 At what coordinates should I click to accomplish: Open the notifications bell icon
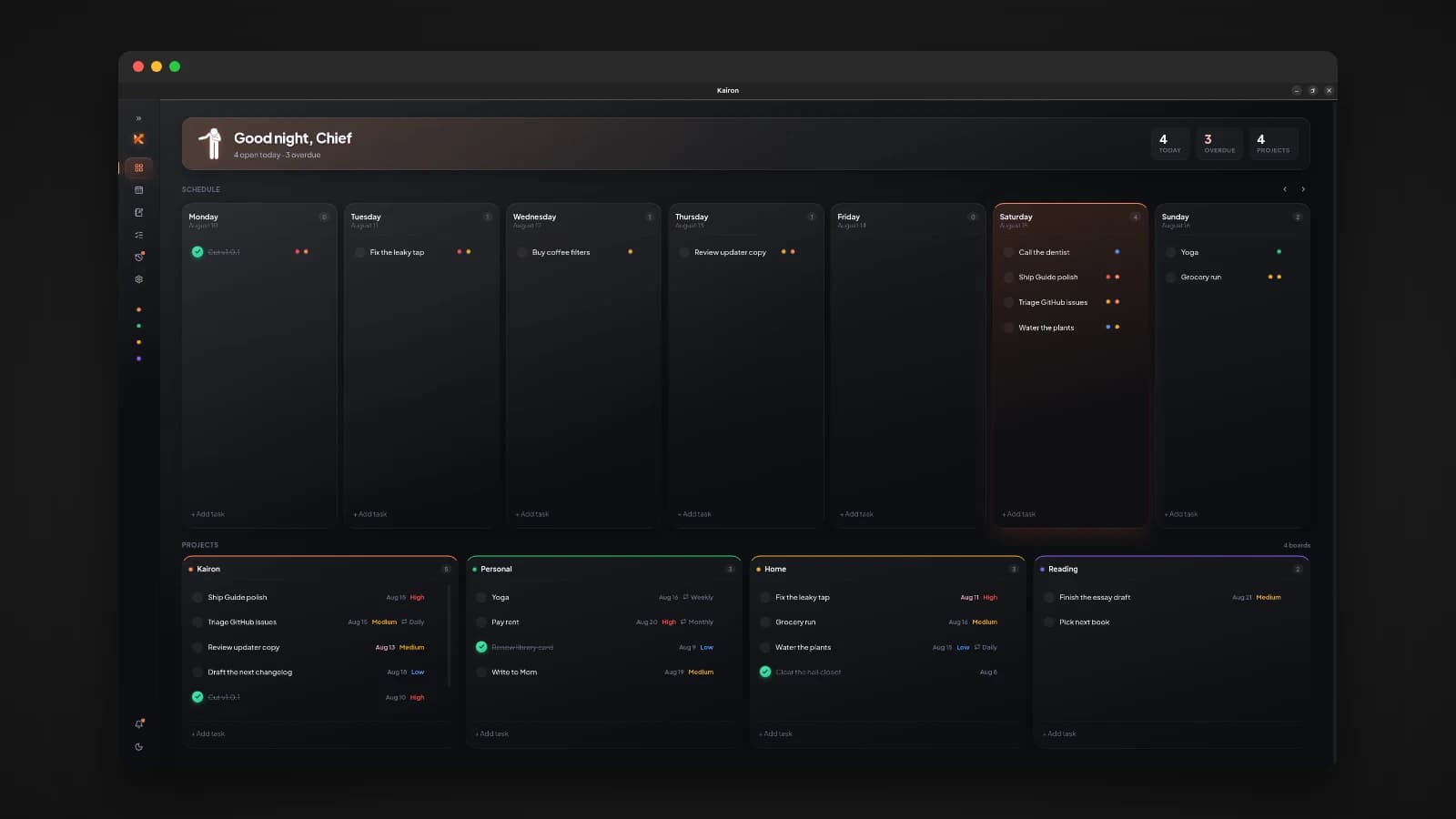[x=138, y=724]
